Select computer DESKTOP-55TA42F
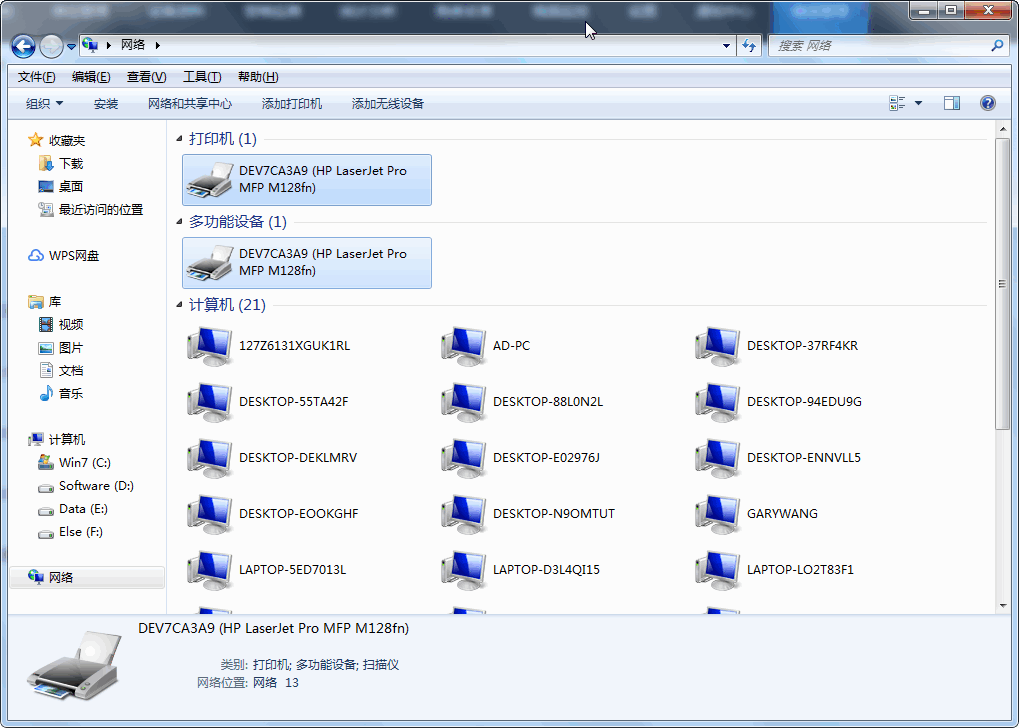 point(268,402)
